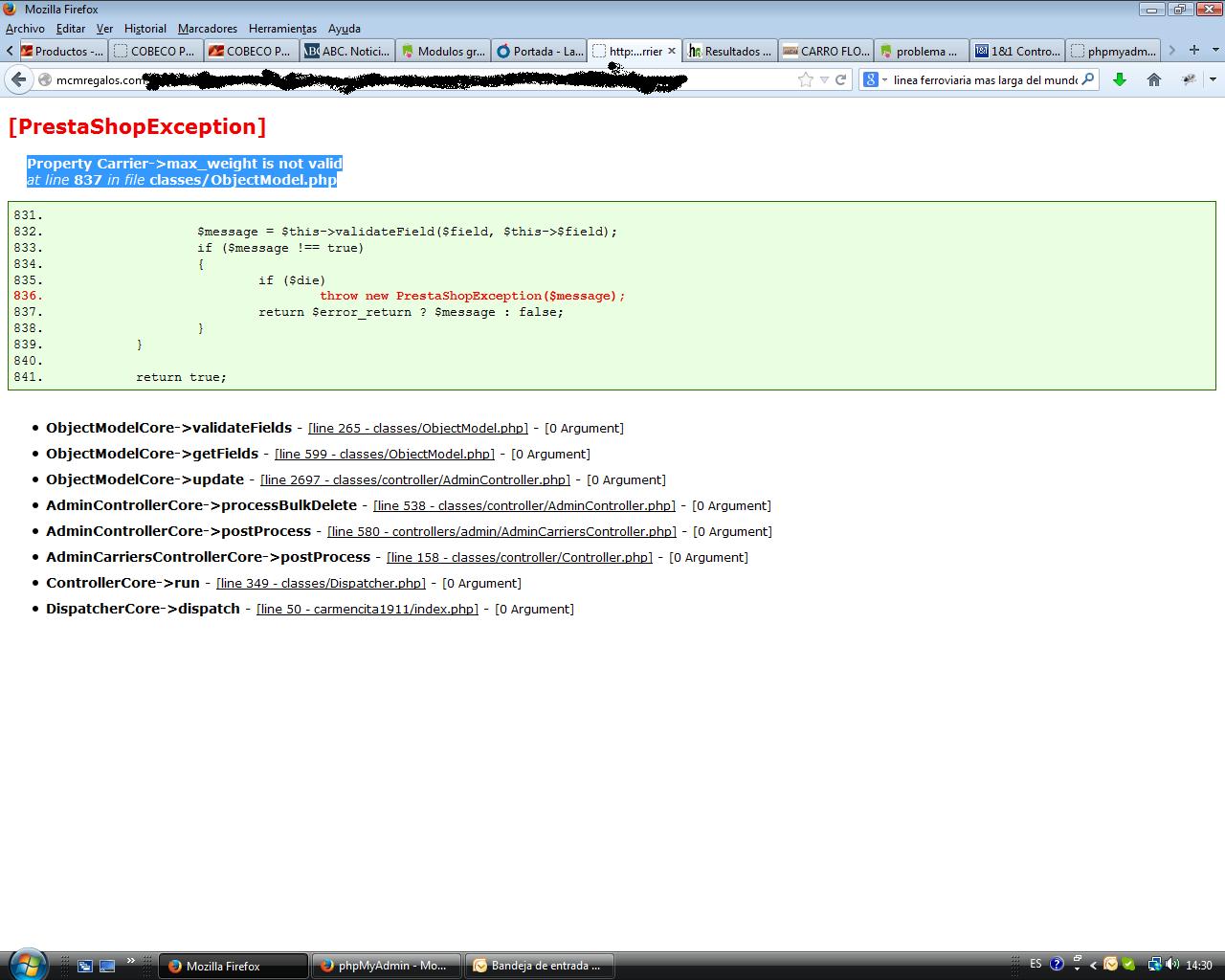Click the taskbar clock showing 14:30
This screenshot has width=1225, height=980.
(1198, 965)
